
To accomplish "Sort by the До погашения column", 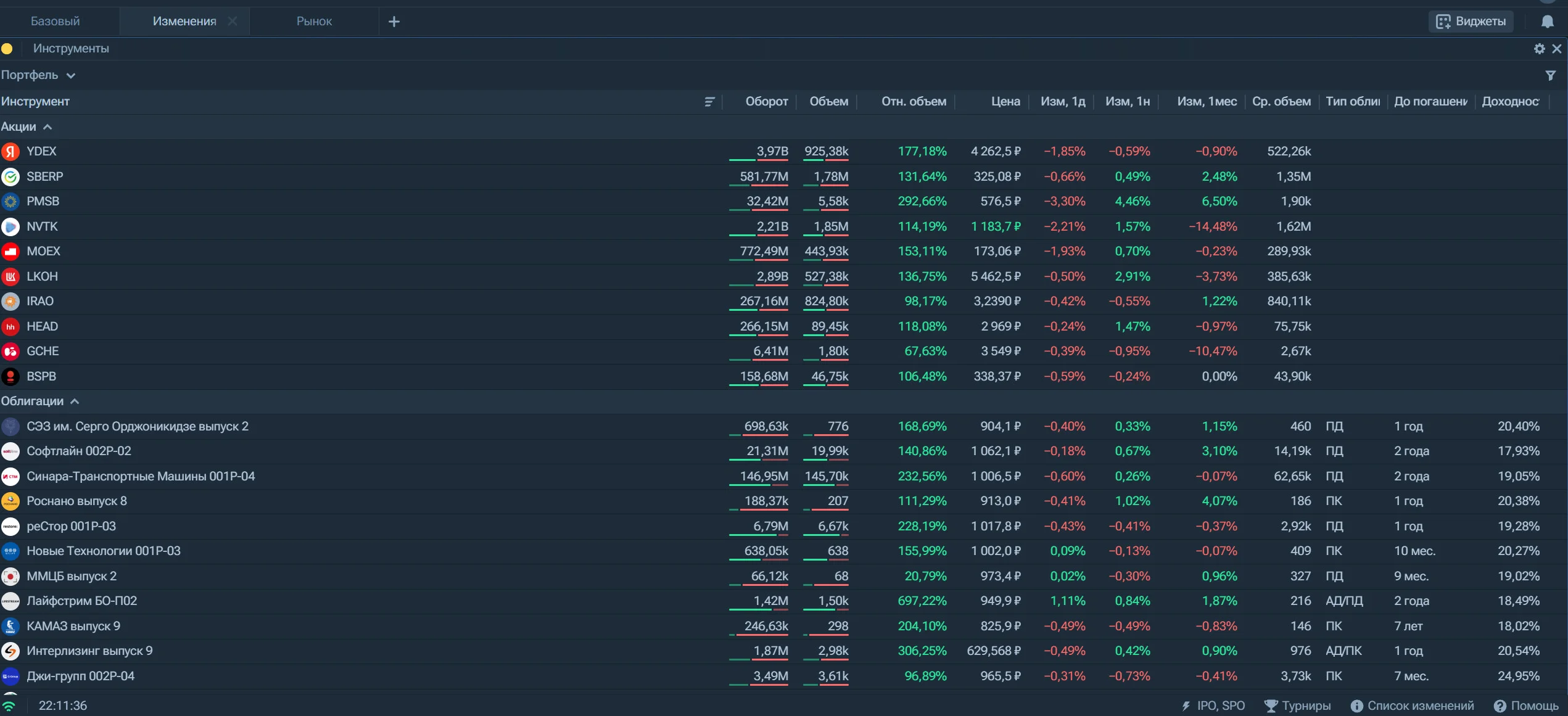I will pos(1430,102).
